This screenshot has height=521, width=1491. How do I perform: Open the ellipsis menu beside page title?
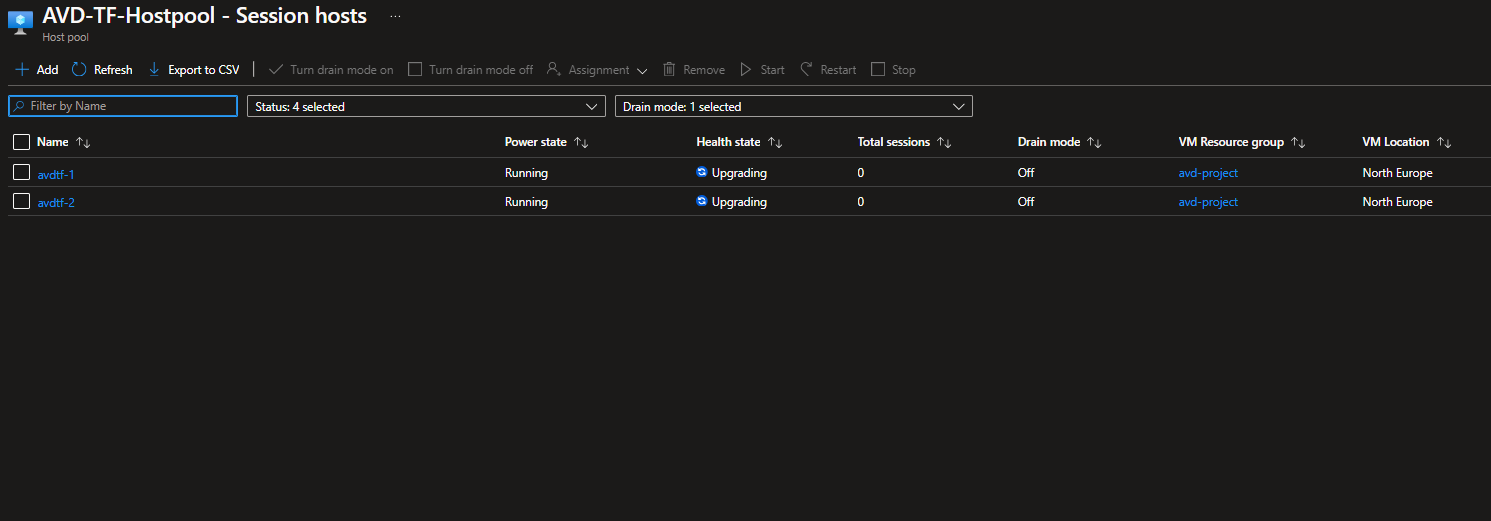(x=395, y=17)
